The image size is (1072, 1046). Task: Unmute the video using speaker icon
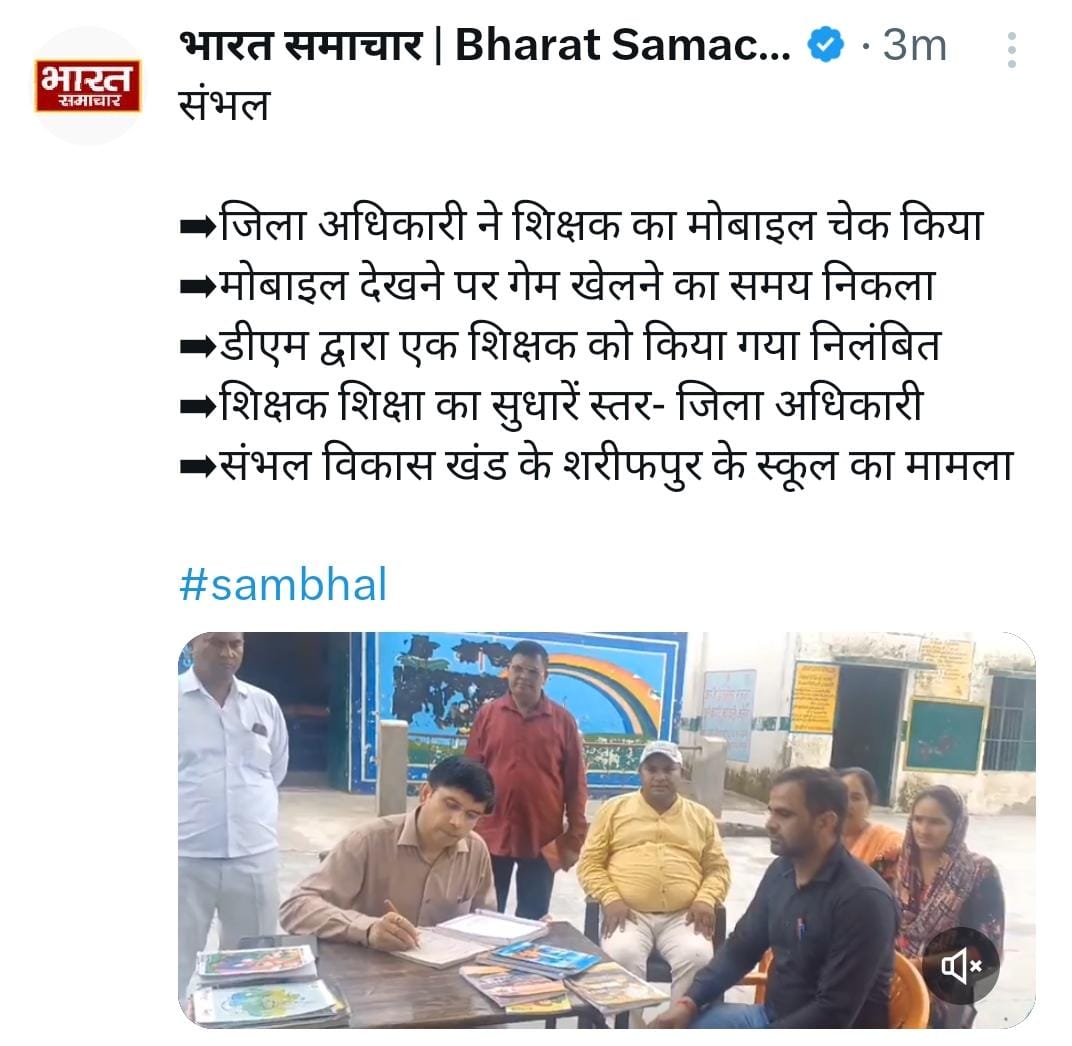click(961, 966)
